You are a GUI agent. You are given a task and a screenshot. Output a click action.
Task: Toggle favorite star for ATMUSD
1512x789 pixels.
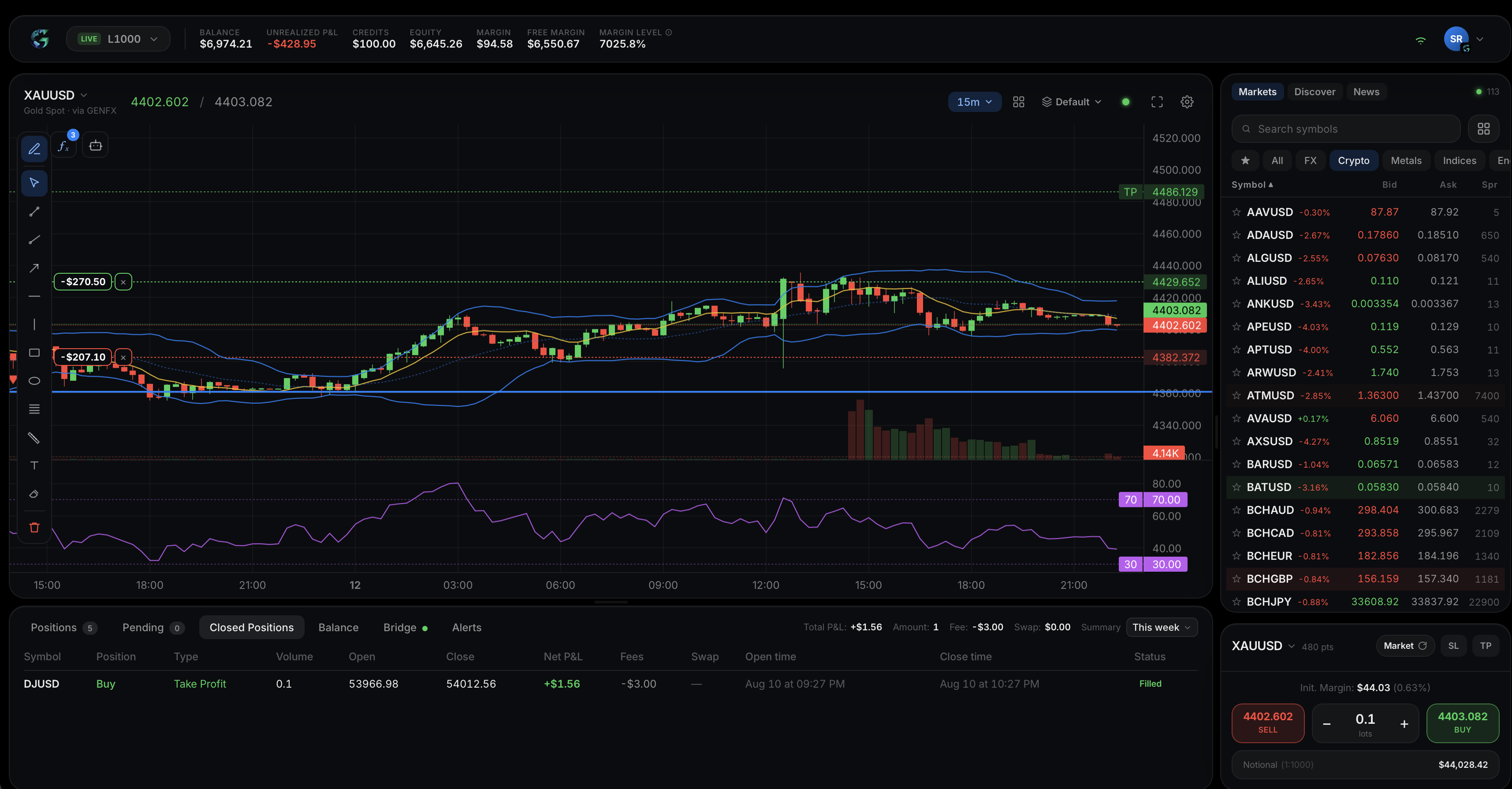[1236, 396]
